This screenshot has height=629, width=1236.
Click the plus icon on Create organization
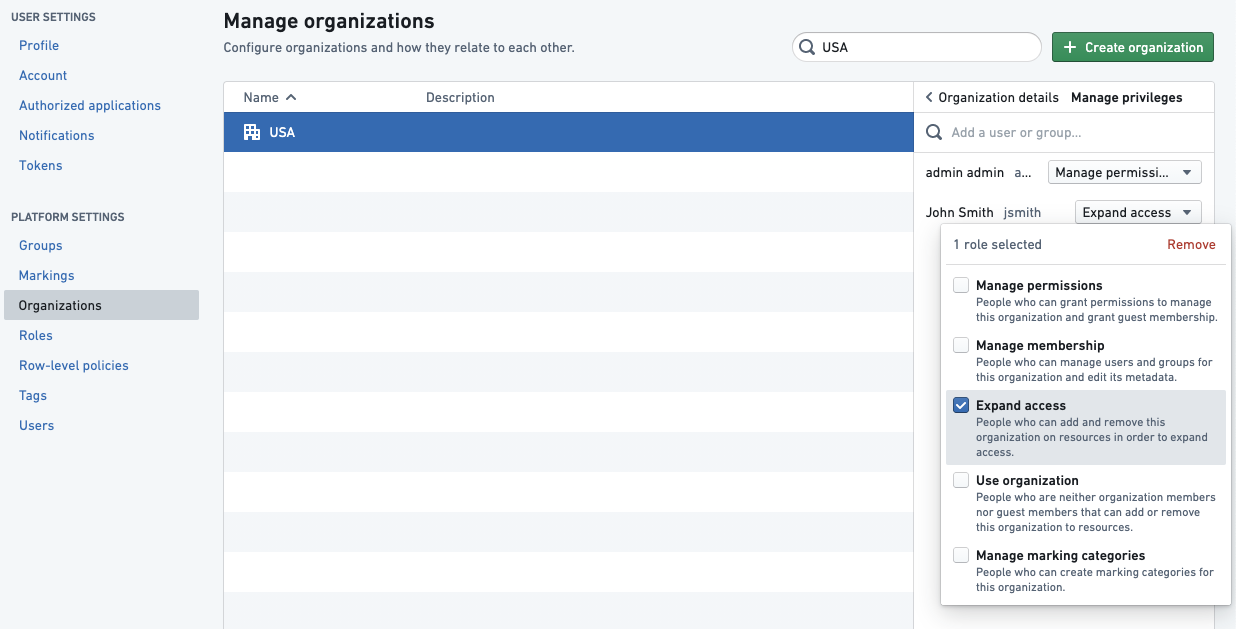point(1070,47)
